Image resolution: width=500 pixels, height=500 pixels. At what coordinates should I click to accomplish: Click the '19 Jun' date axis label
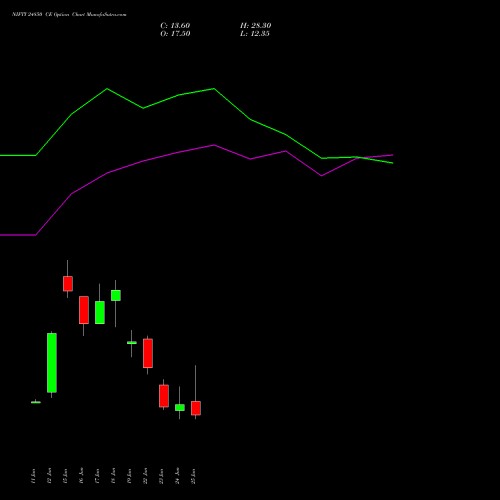tap(129, 476)
